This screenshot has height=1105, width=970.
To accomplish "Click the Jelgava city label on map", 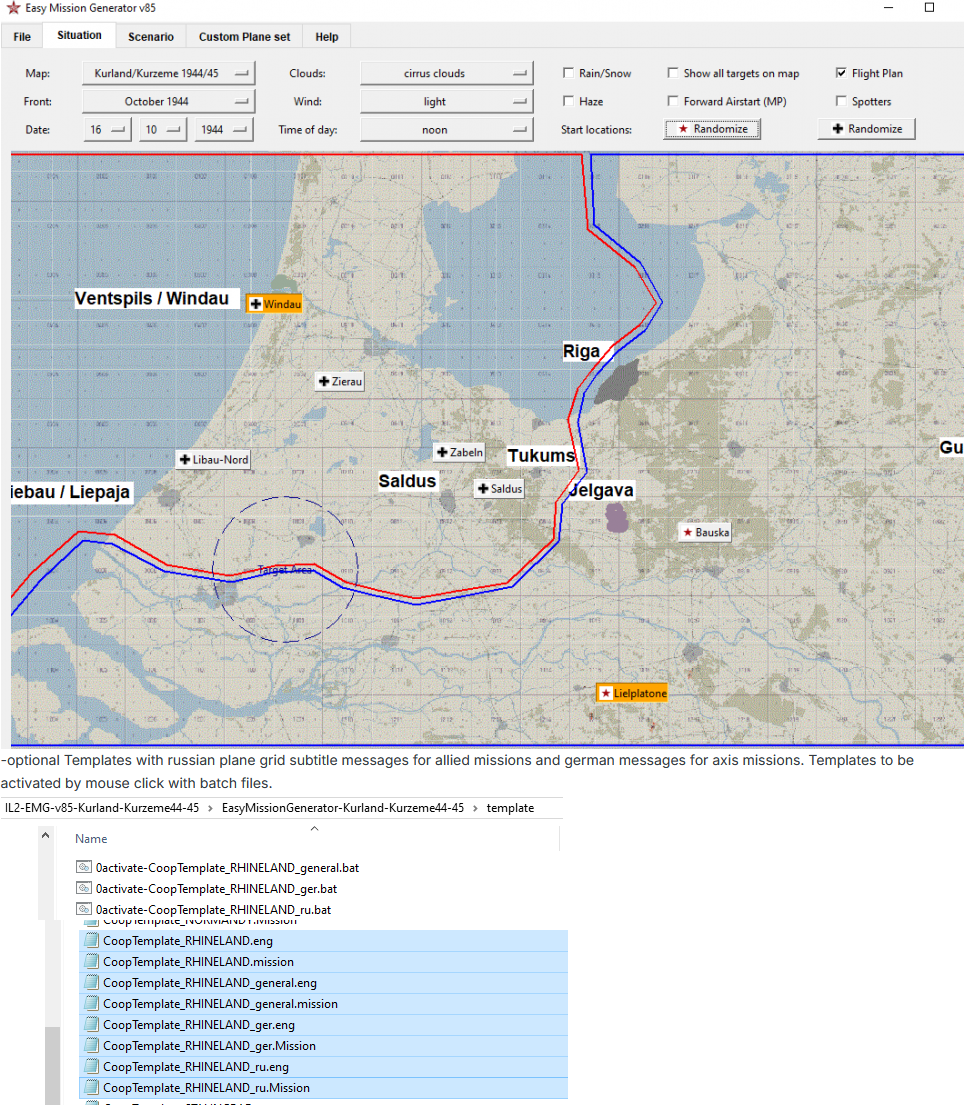I will click(601, 490).
